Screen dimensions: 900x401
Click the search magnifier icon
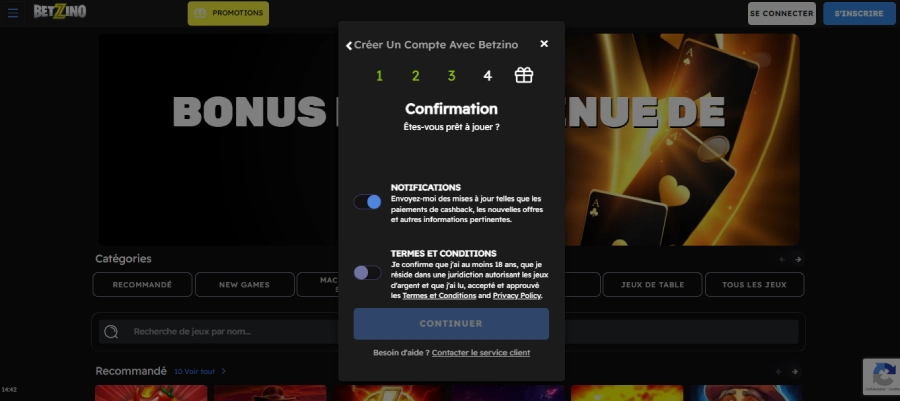click(112, 332)
